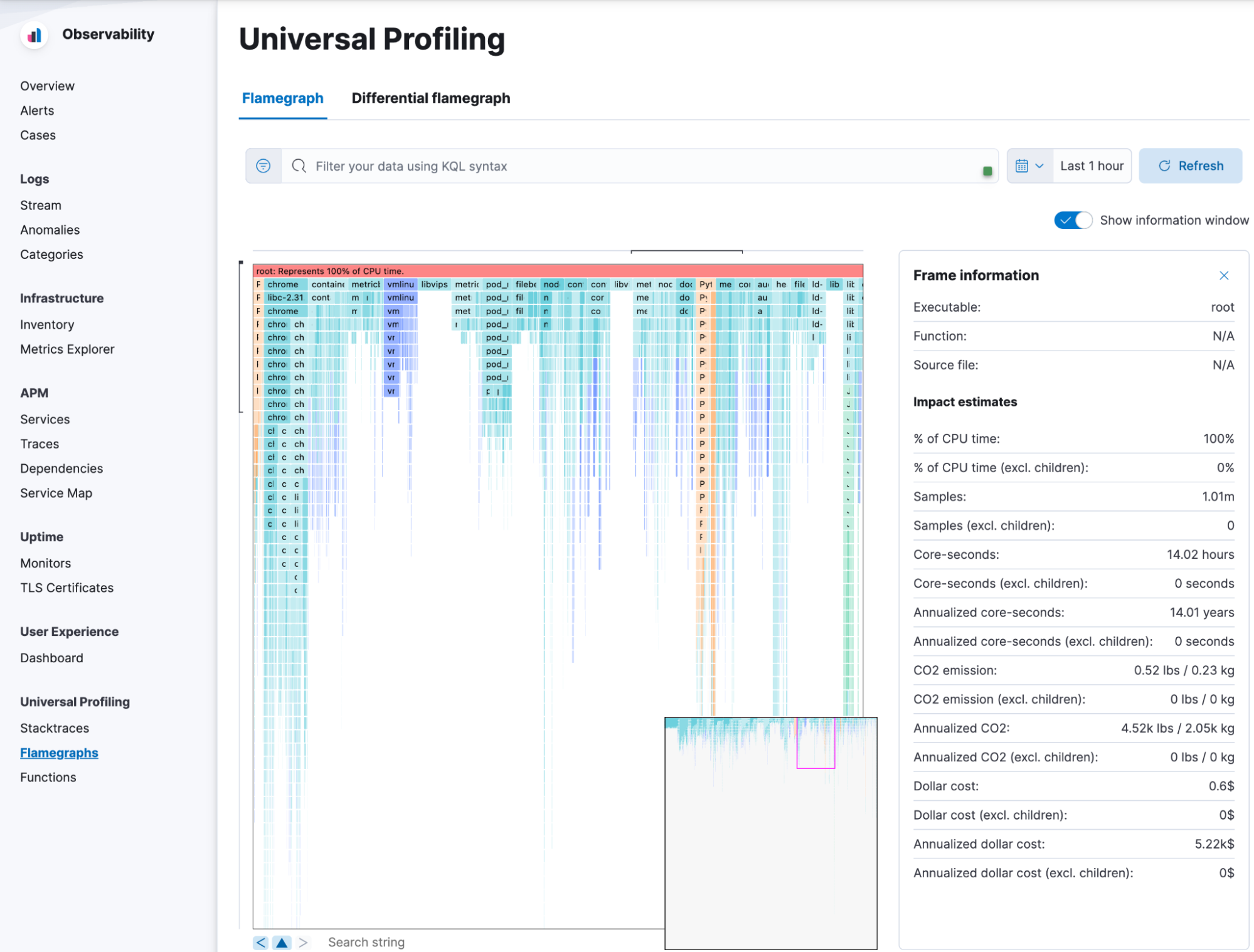Image resolution: width=1254 pixels, height=952 pixels.
Task: Go to previous search match arrow
Action: pos(261,942)
